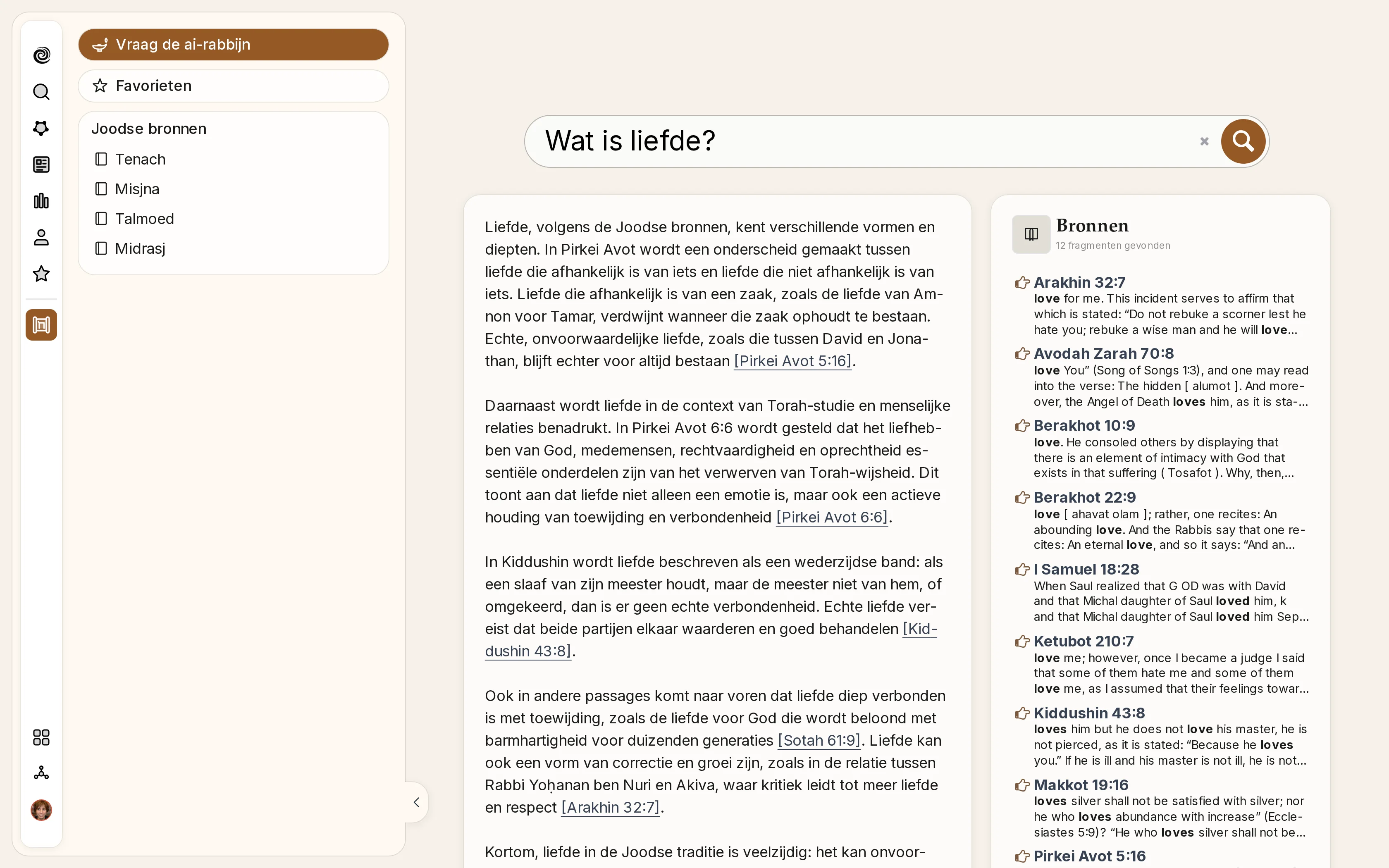Open source Berakhot 10:9
The image size is (1389, 868).
1084,425
